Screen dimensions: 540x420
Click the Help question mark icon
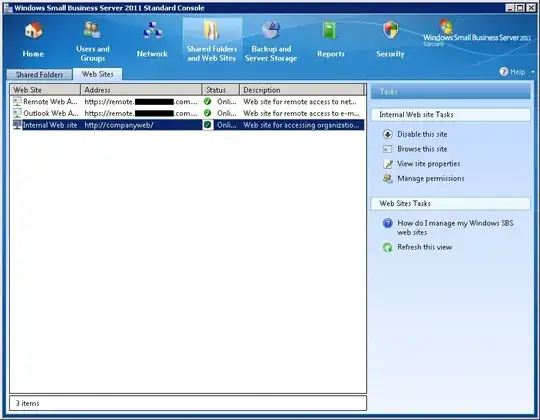[x=504, y=72]
